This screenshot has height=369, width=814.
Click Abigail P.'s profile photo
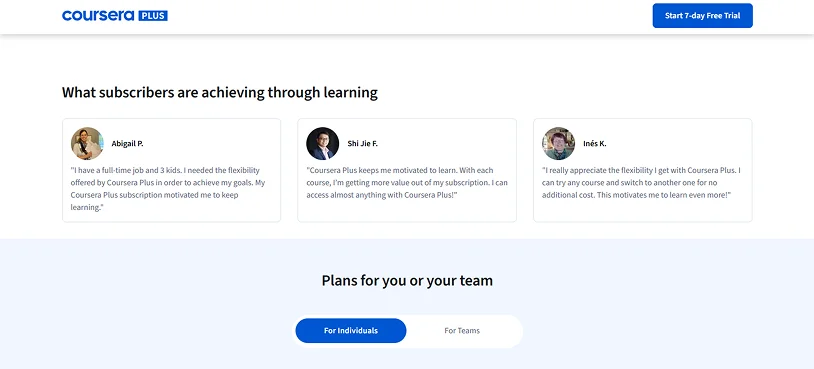[x=87, y=143]
